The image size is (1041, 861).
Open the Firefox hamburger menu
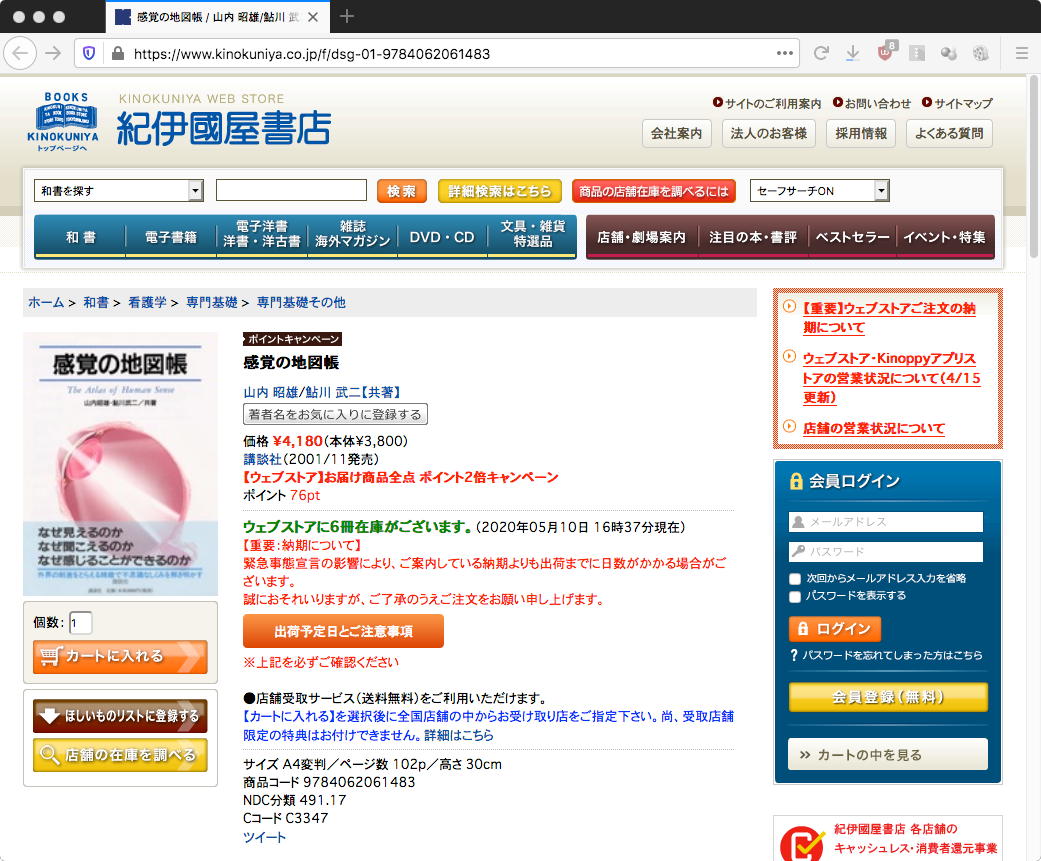click(1022, 53)
